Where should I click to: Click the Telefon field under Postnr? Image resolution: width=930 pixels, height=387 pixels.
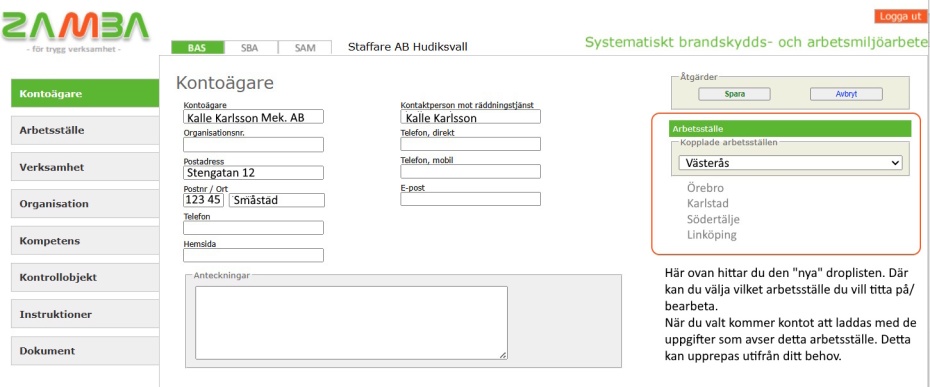click(x=253, y=228)
